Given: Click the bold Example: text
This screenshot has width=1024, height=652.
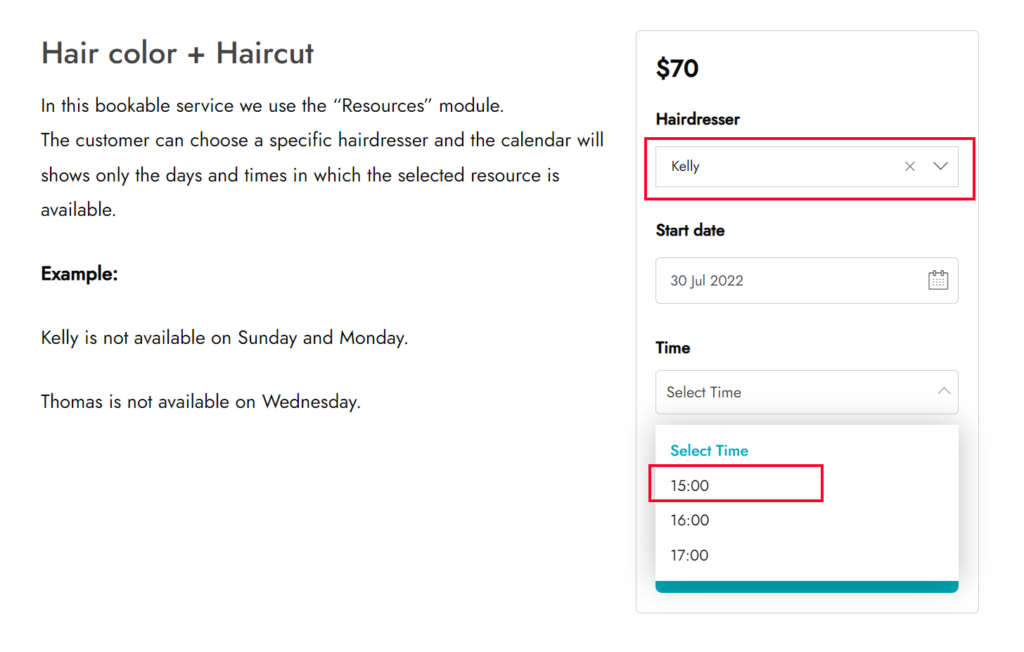Looking at the screenshot, I should click(x=79, y=274).
